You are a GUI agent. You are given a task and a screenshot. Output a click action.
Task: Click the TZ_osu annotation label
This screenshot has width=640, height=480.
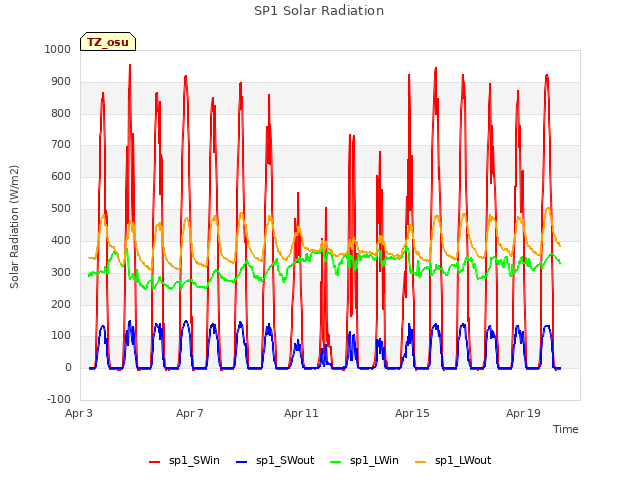pyautogui.click(x=108, y=42)
